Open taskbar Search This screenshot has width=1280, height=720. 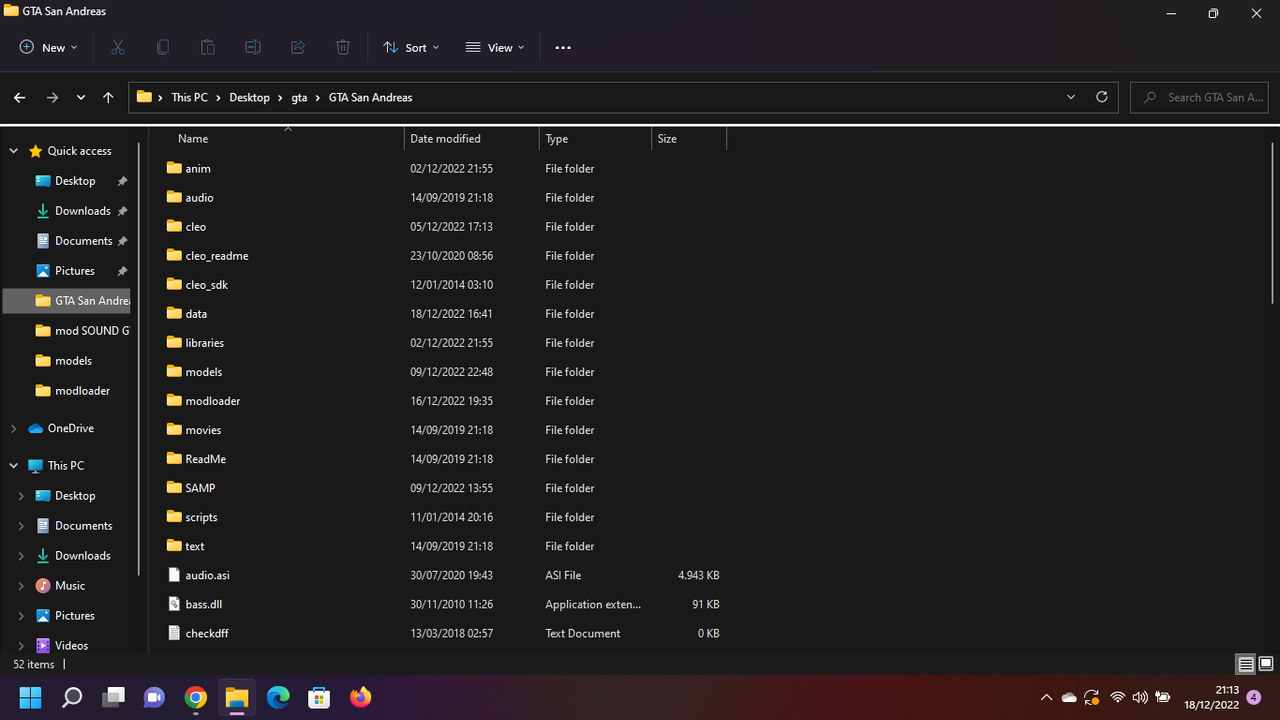coord(72,697)
